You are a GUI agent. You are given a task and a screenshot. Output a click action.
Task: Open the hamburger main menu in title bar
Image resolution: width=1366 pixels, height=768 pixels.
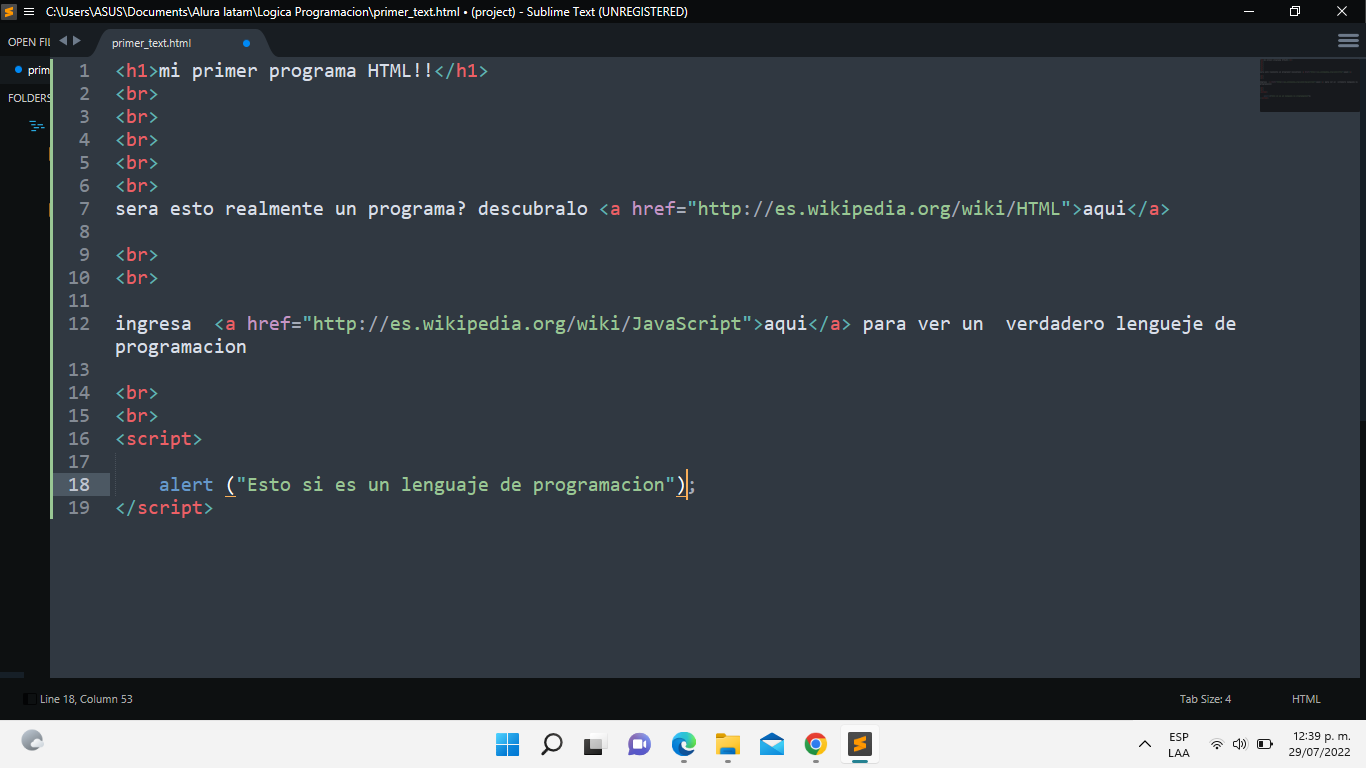[28, 12]
